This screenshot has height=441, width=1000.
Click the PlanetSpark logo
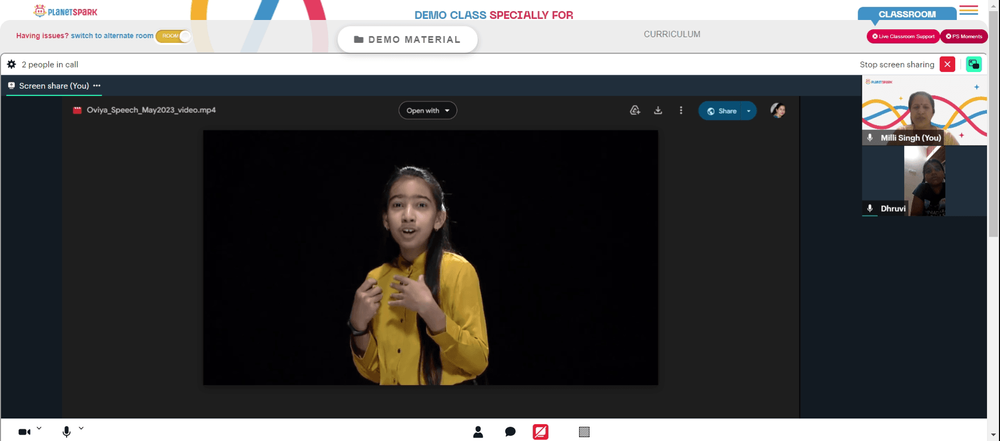[66, 11]
